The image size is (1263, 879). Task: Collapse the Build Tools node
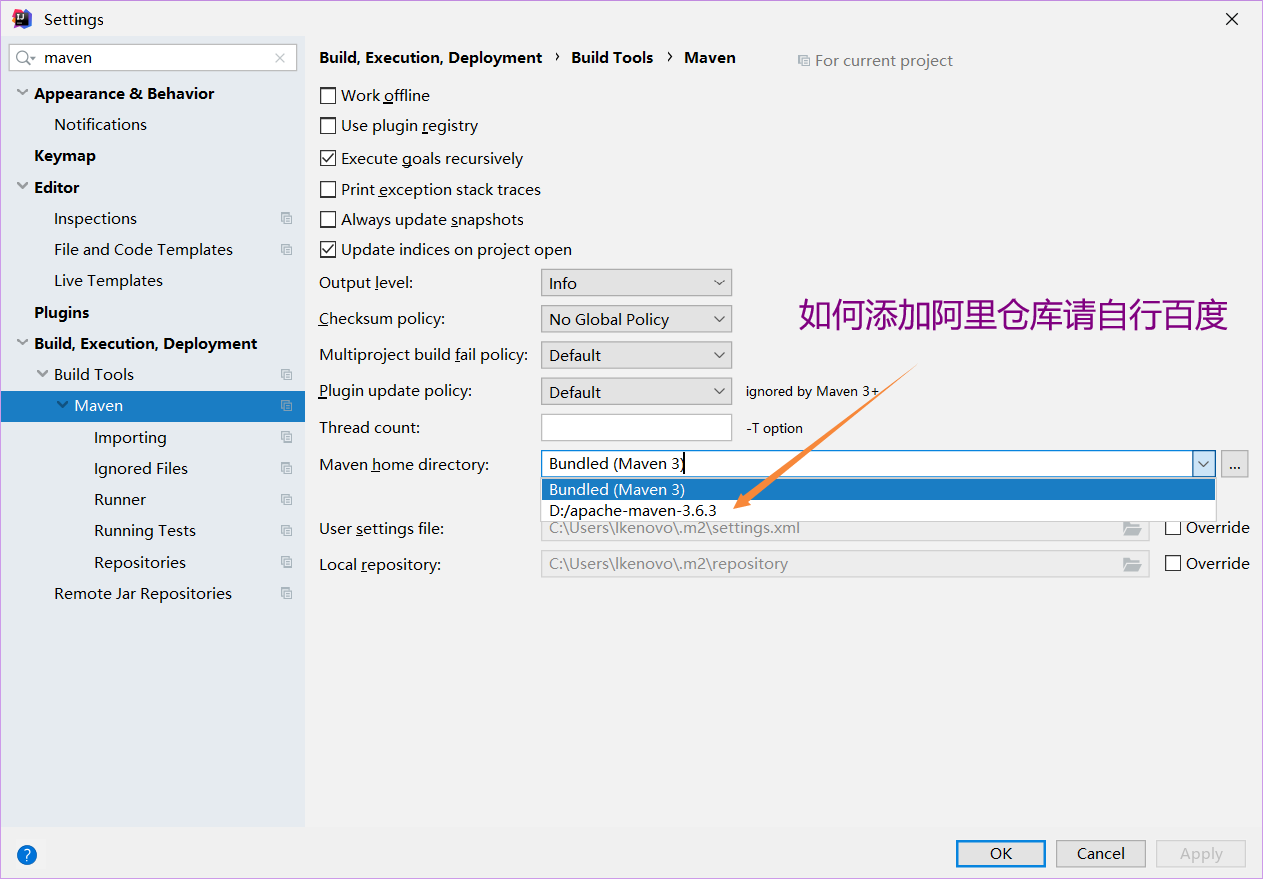[x=42, y=374]
